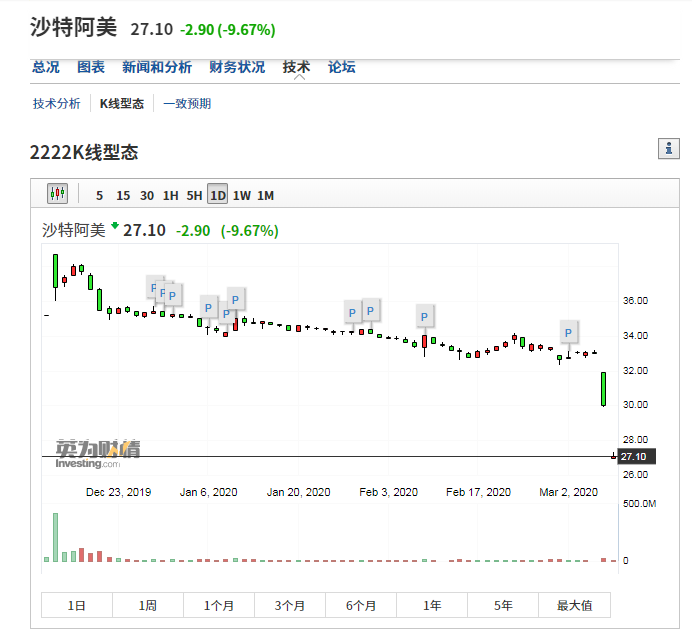Set chart range to 1个月
692x643 pixels.
click(219, 605)
